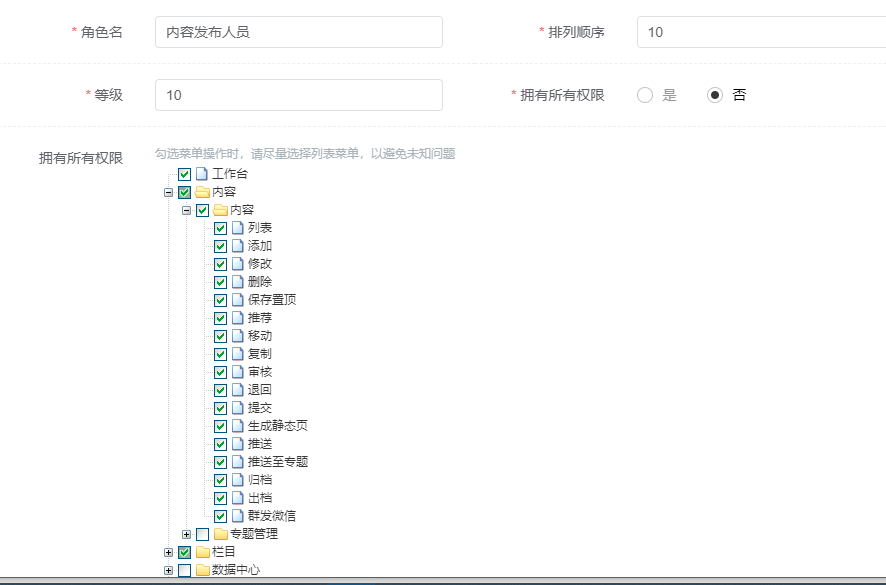
Task: Click the 专题管理 folder icon
Action: [x=220, y=534]
